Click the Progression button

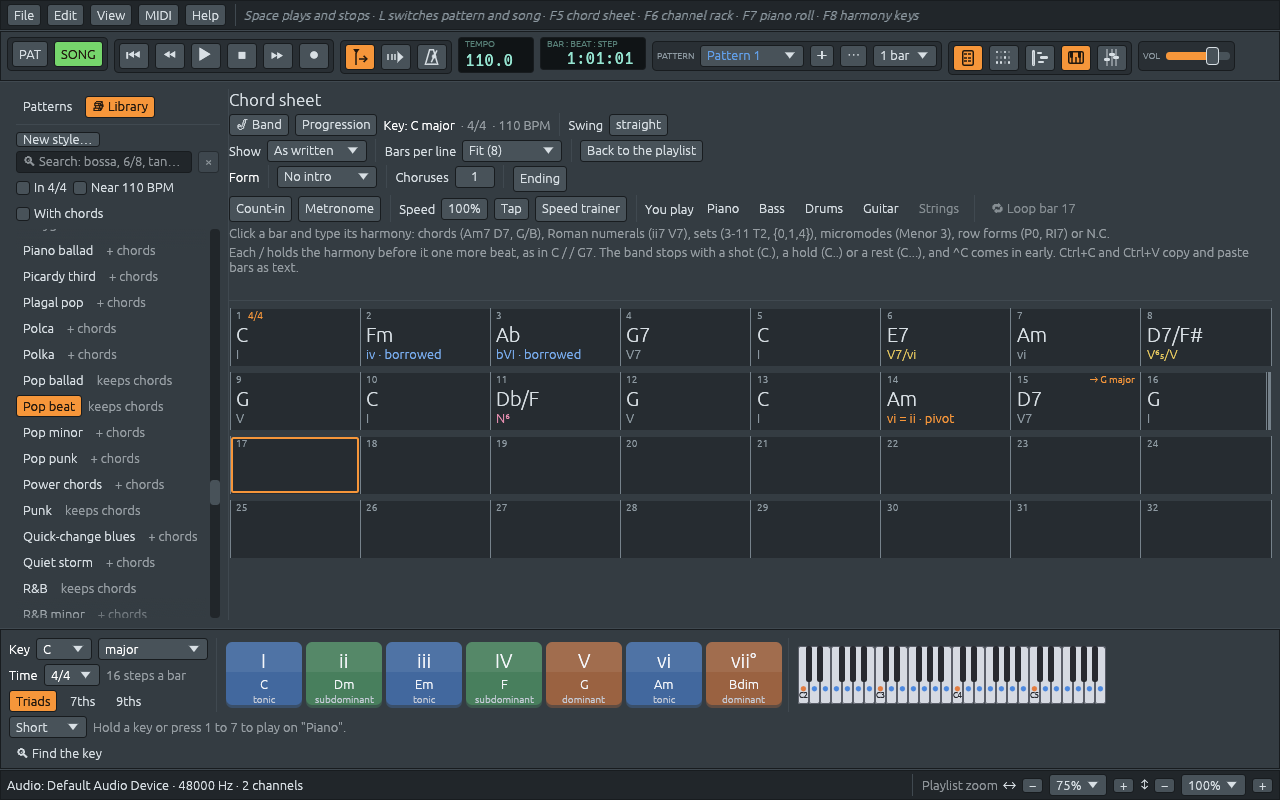336,125
